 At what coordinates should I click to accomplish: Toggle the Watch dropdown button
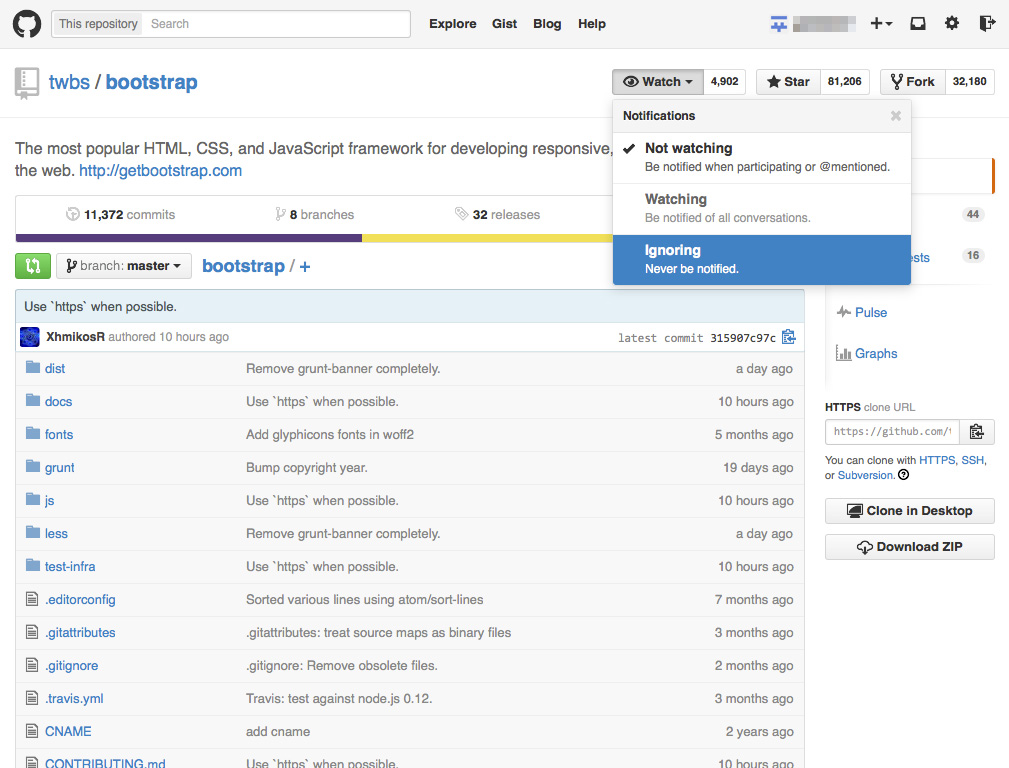pos(658,82)
